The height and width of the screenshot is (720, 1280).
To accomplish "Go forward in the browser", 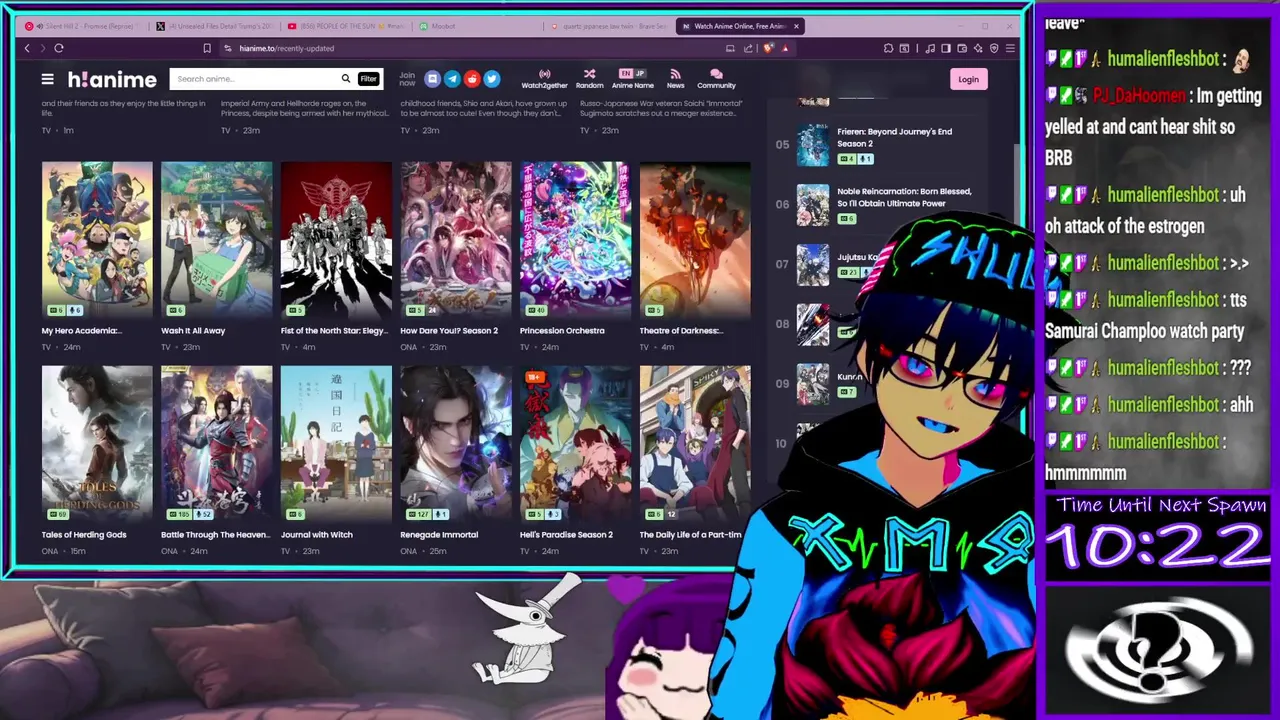I will click(x=43, y=48).
